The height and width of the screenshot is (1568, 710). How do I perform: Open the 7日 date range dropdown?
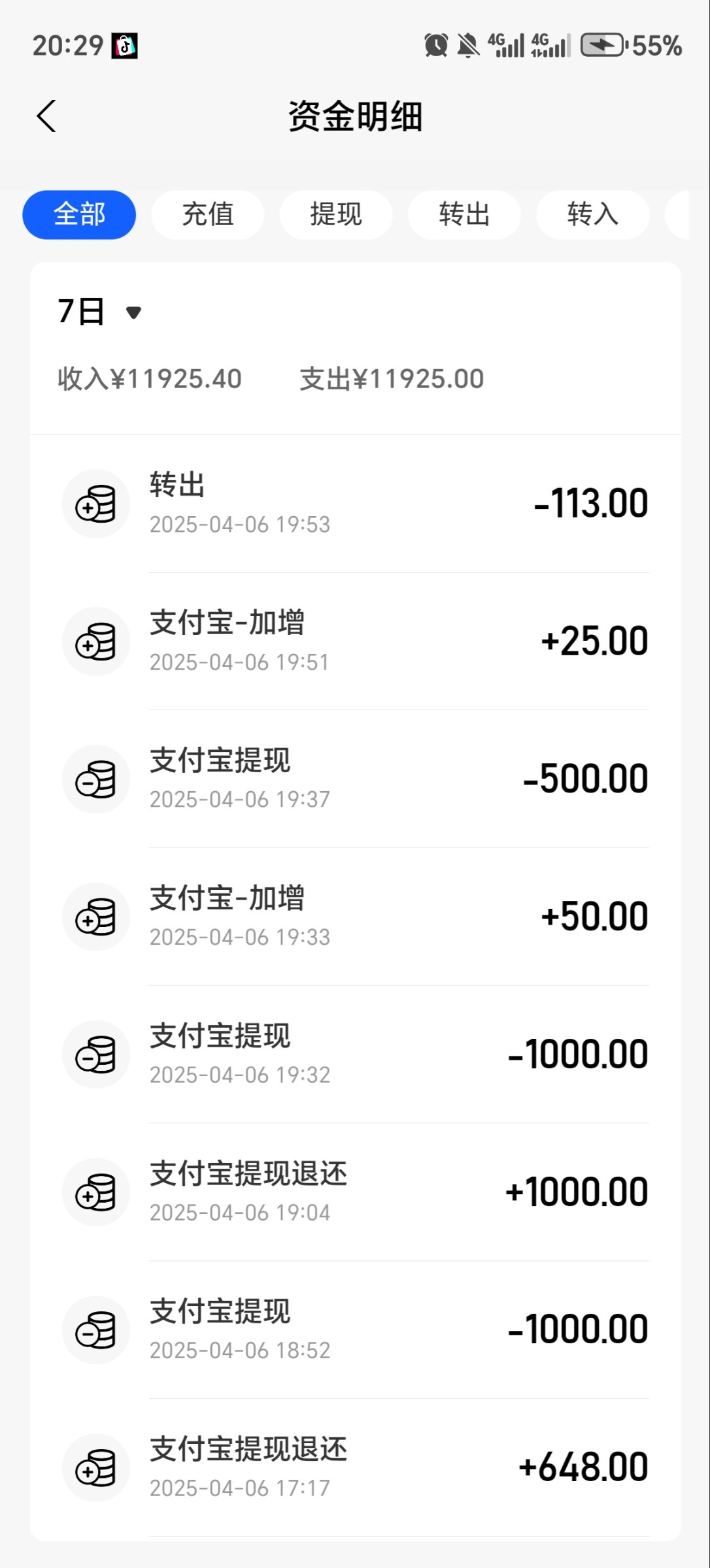pos(100,312)
